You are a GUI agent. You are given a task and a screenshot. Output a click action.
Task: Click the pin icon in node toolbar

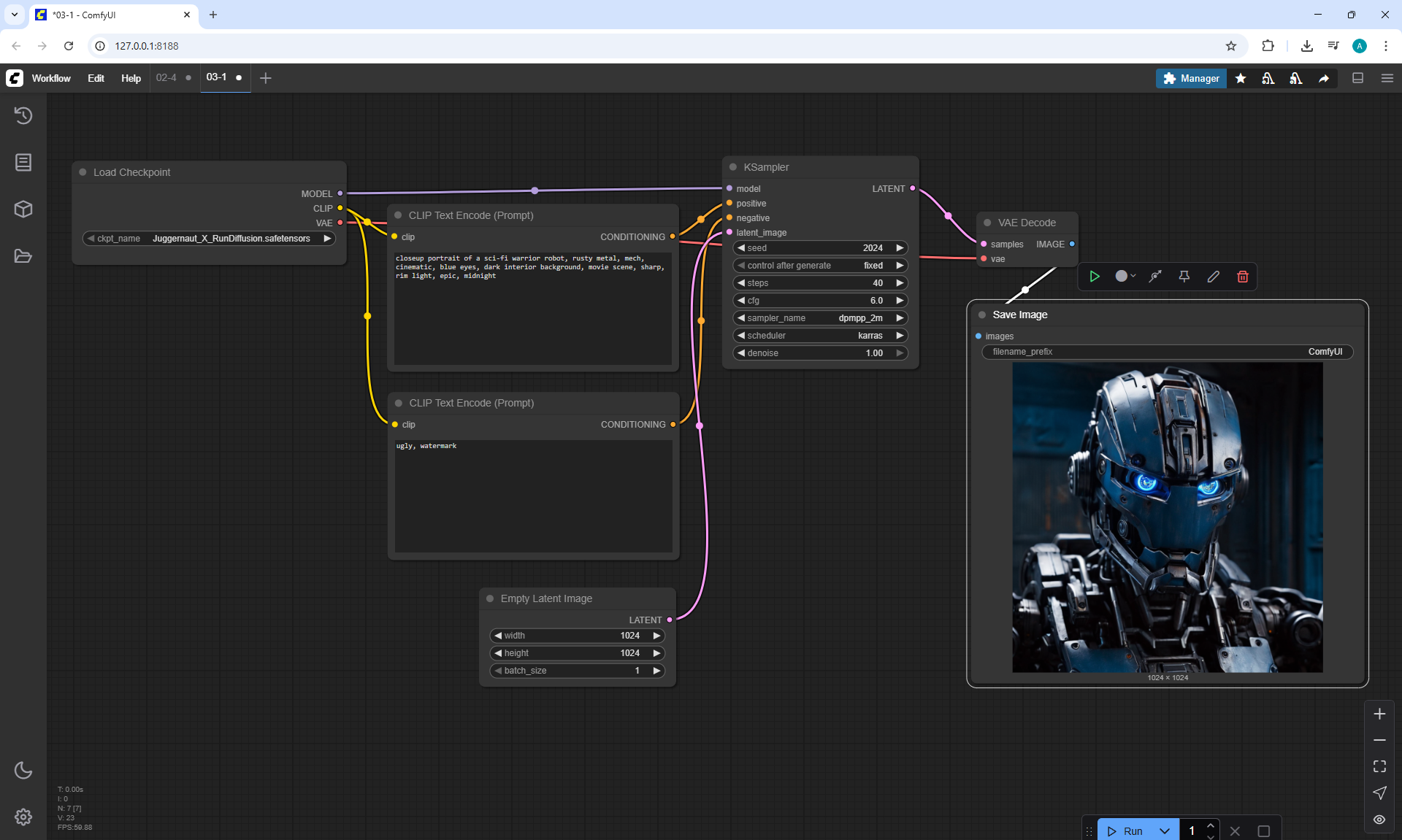coord(1184,277)
